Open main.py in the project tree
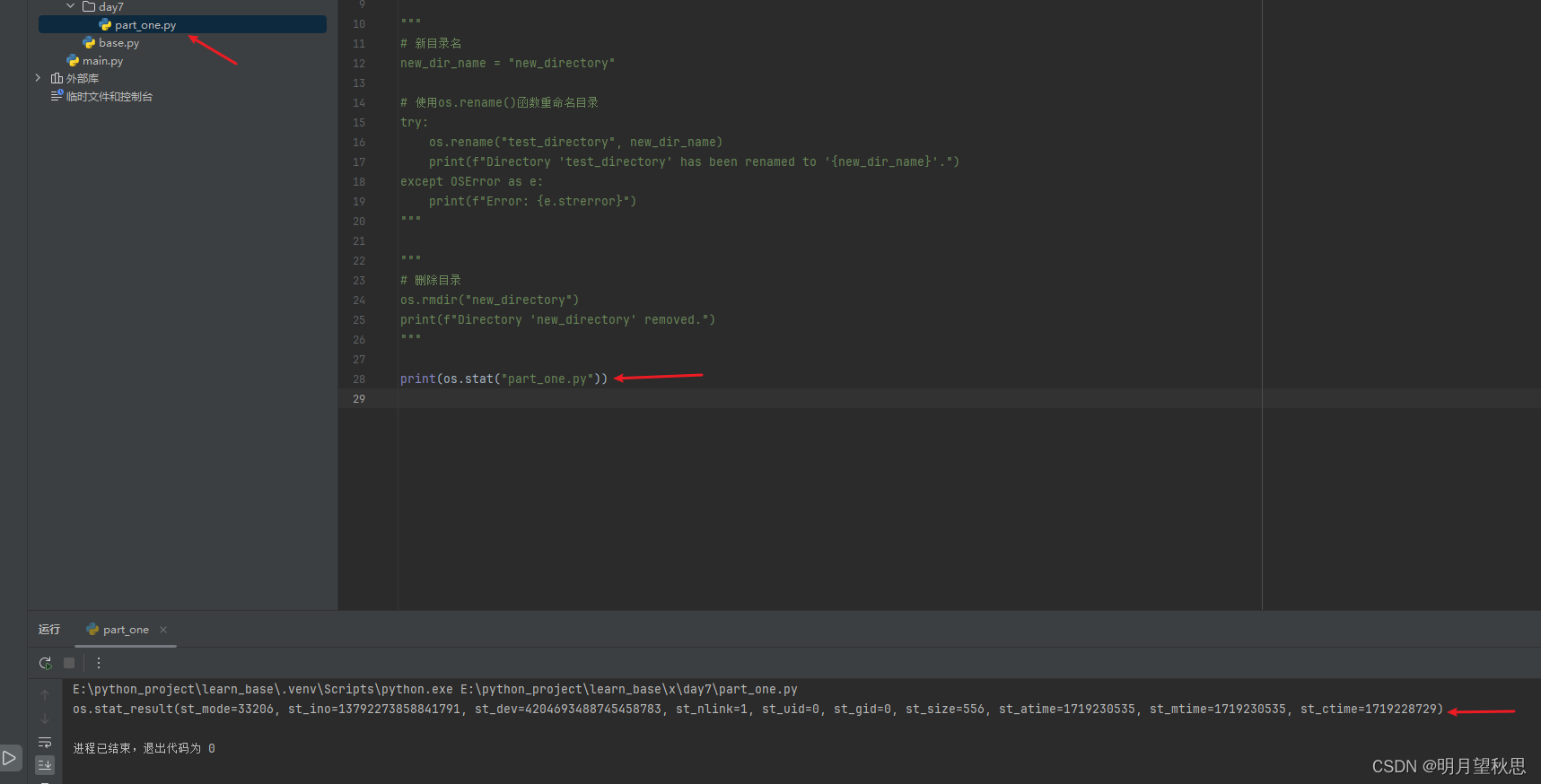Viewport: 1541px width, 784px height. tap(102, 61)
